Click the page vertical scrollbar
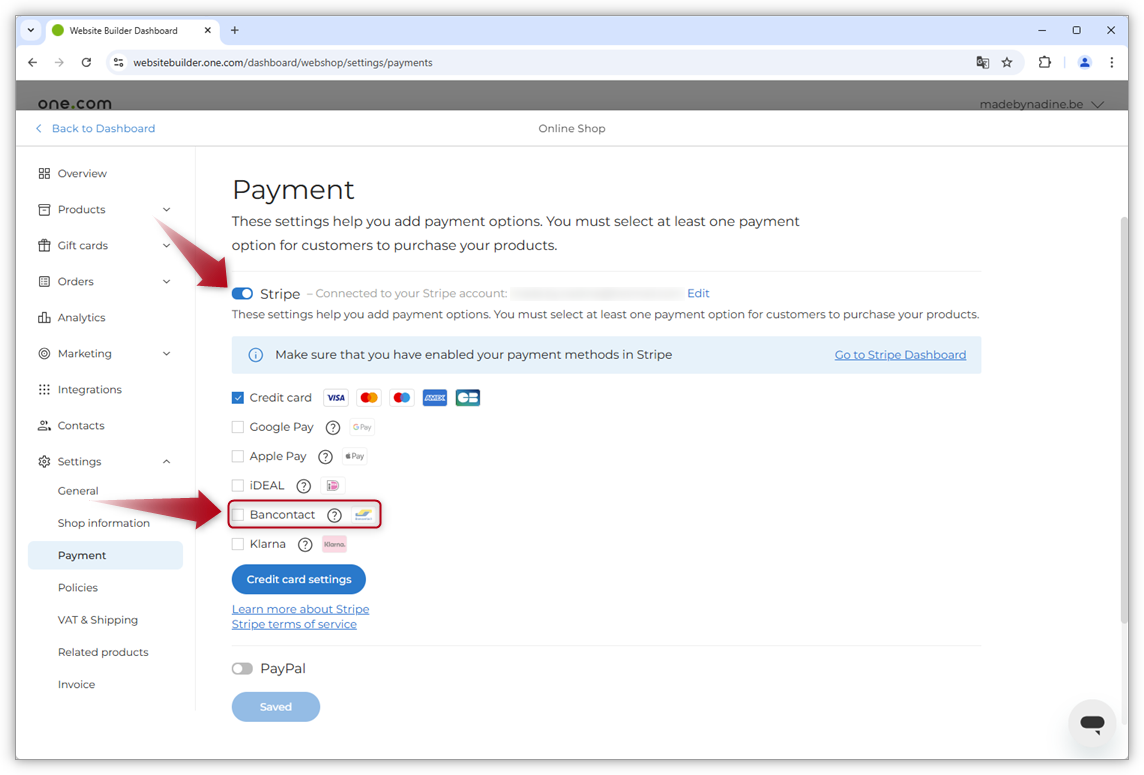The image size is (1144, 775). point(1124,420)
